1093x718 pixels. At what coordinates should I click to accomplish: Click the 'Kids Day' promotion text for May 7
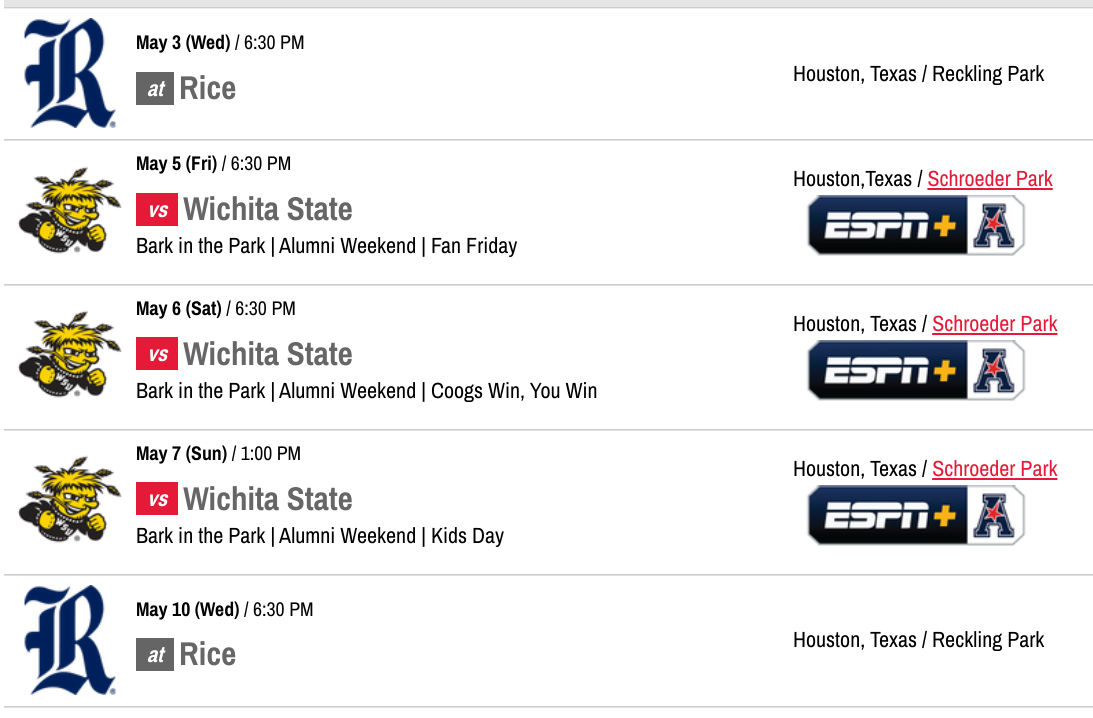(x=467, y=536)
